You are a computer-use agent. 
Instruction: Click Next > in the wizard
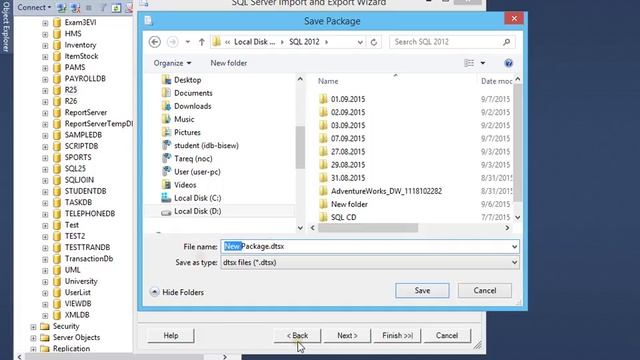pyautogui.click(x=347, y=336)
